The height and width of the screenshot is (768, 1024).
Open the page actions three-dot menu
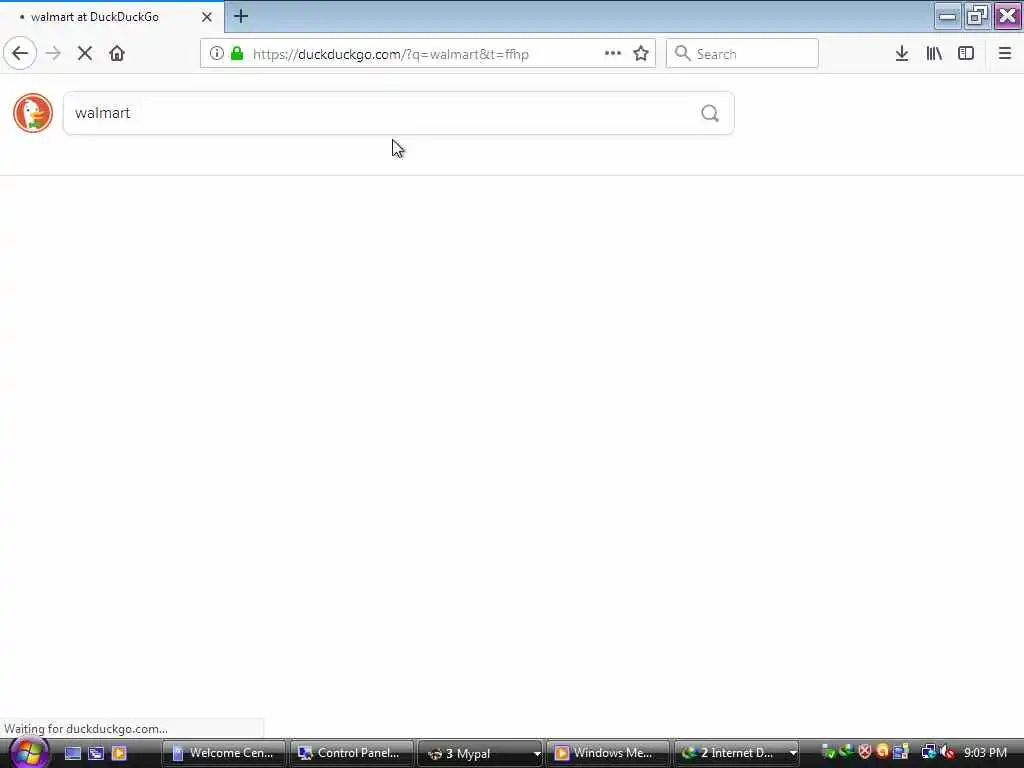[x=613, y=54]
